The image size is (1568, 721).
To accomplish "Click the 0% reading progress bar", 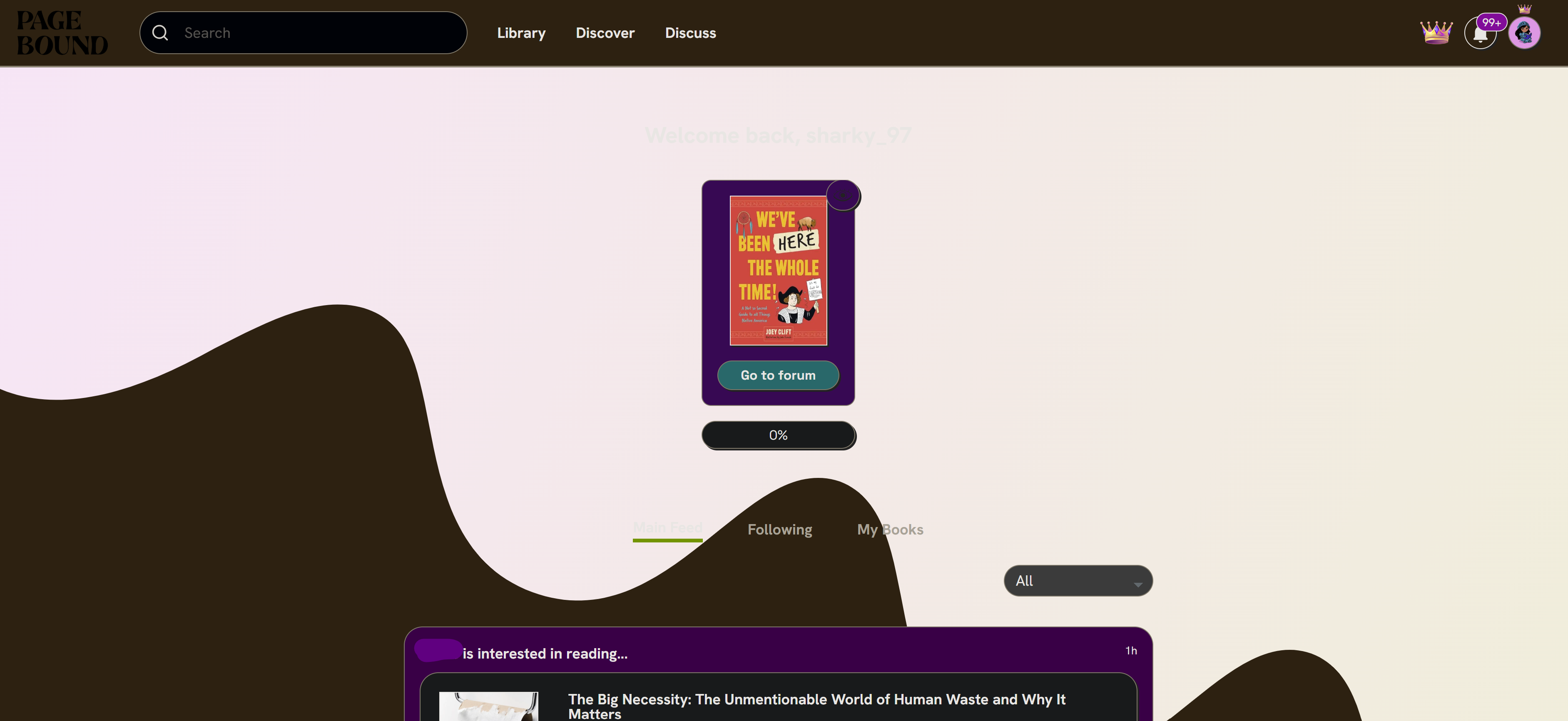I will [x=779, y=435].
